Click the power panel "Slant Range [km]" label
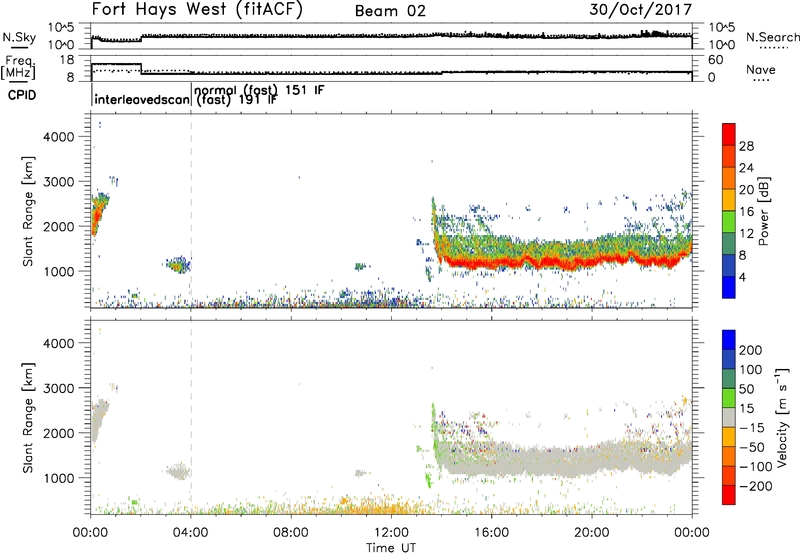 [x=28, y=211]
